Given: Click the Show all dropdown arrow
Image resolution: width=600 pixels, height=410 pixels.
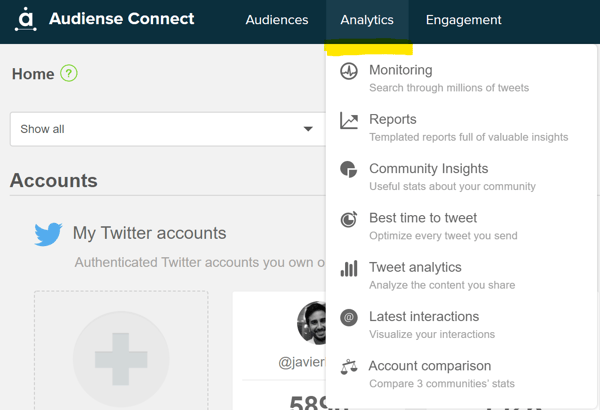Looking at the screenshot, I should coord(308,129).
